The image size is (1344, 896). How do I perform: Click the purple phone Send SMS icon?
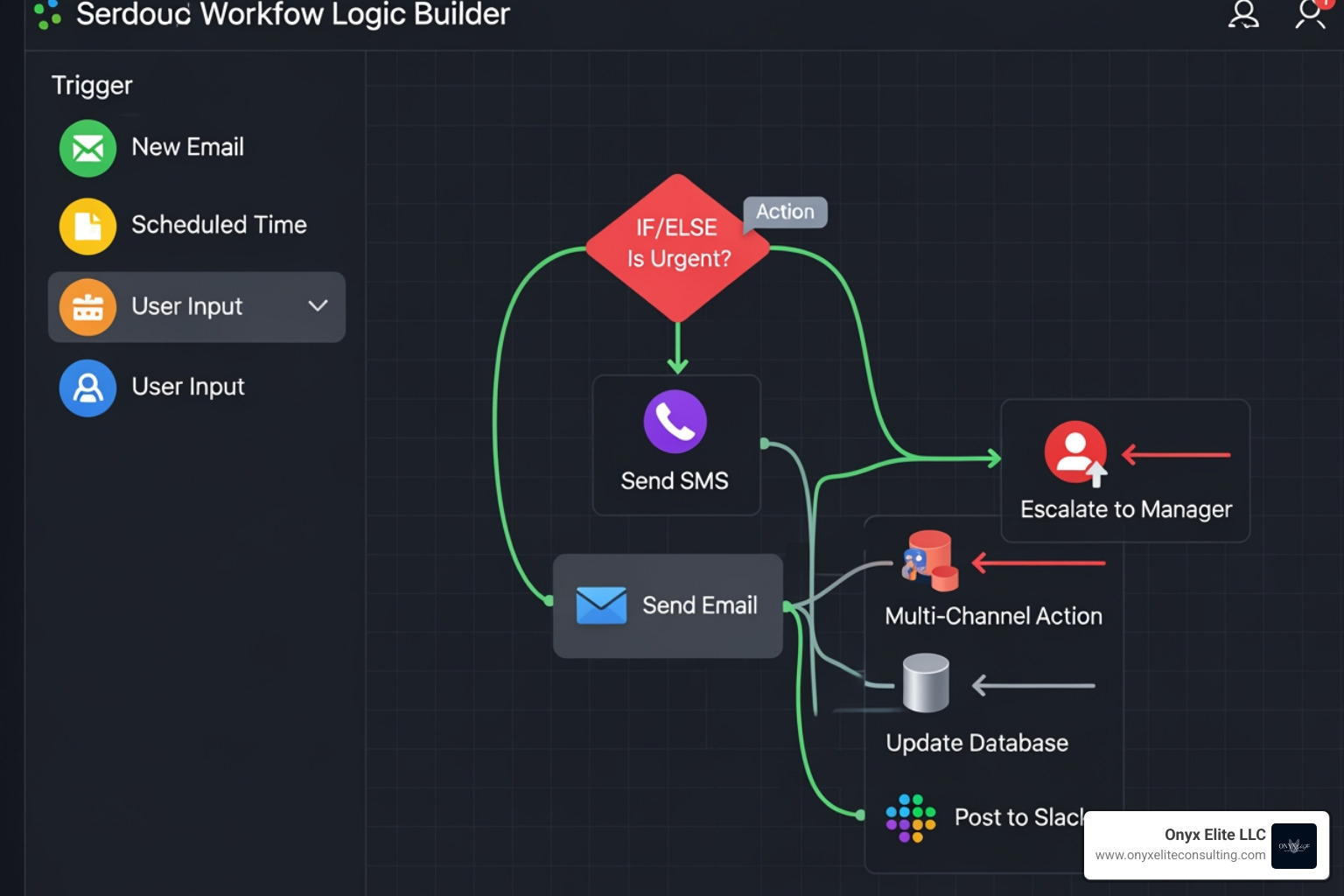click(675, 421)
